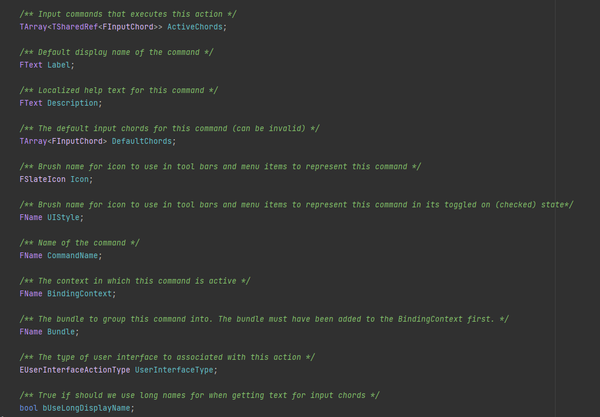Screen dimensions: 600x417
Task: Click the Label member identifier
Action: coord(60,65)
